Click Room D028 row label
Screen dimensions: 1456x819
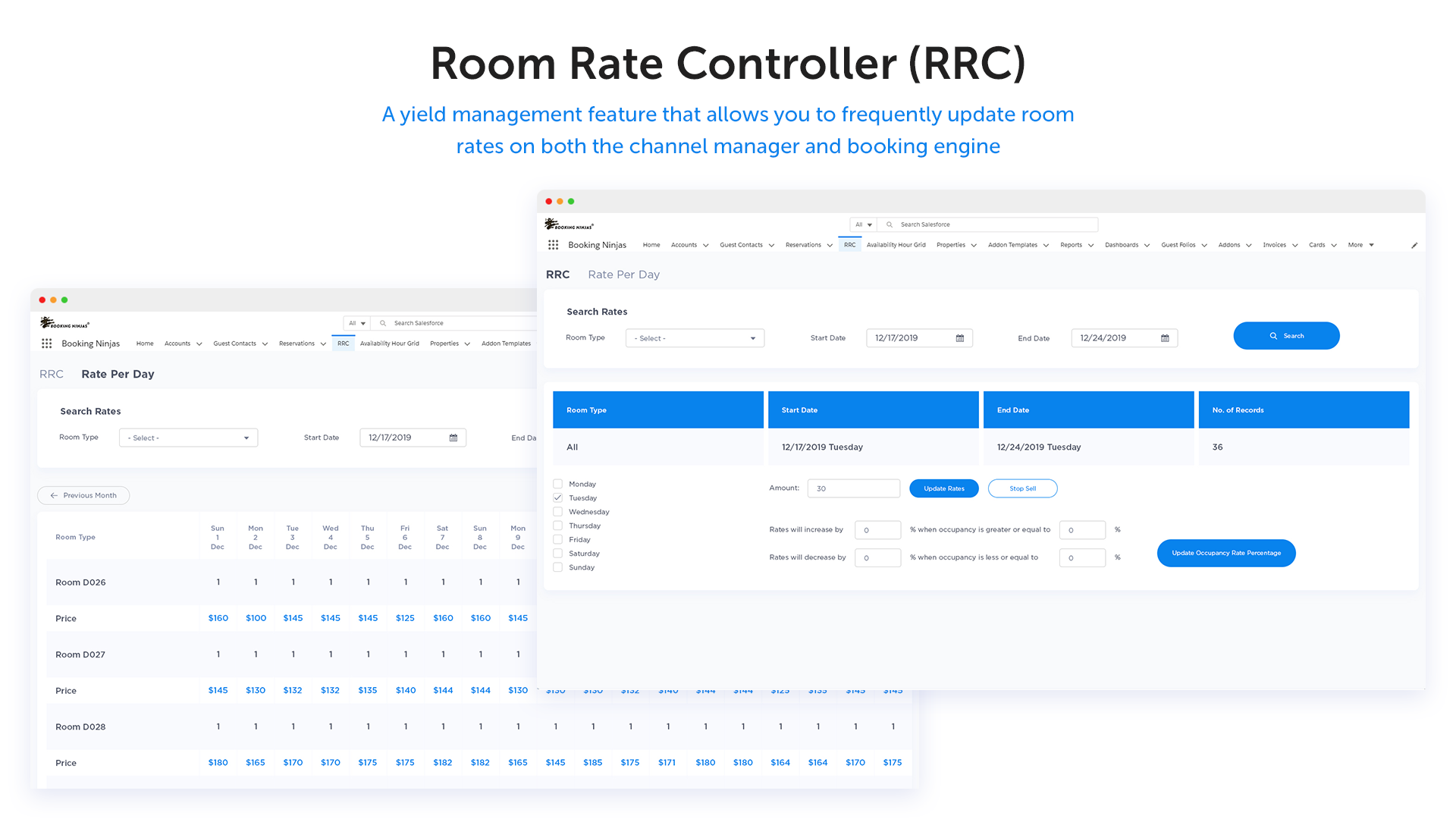point(80,726)
